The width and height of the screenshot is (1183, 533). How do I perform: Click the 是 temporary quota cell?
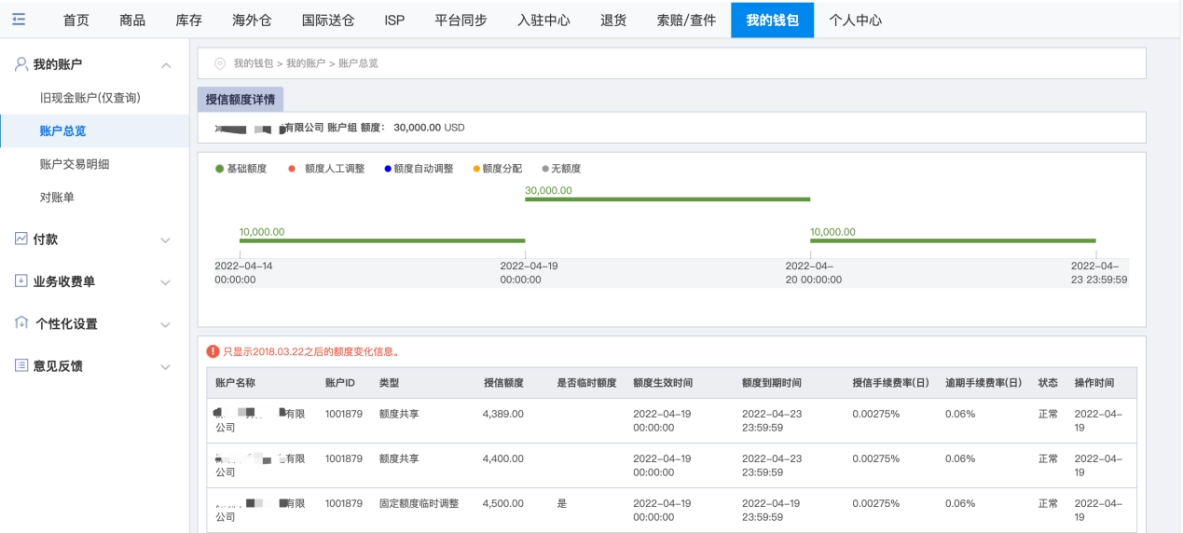click(561, 503)
